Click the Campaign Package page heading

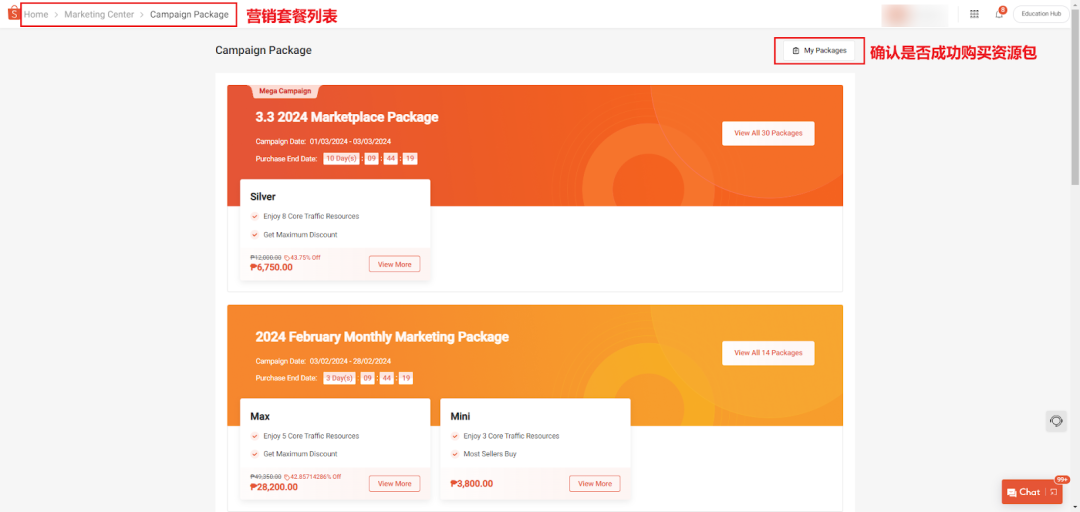(263, 50)
